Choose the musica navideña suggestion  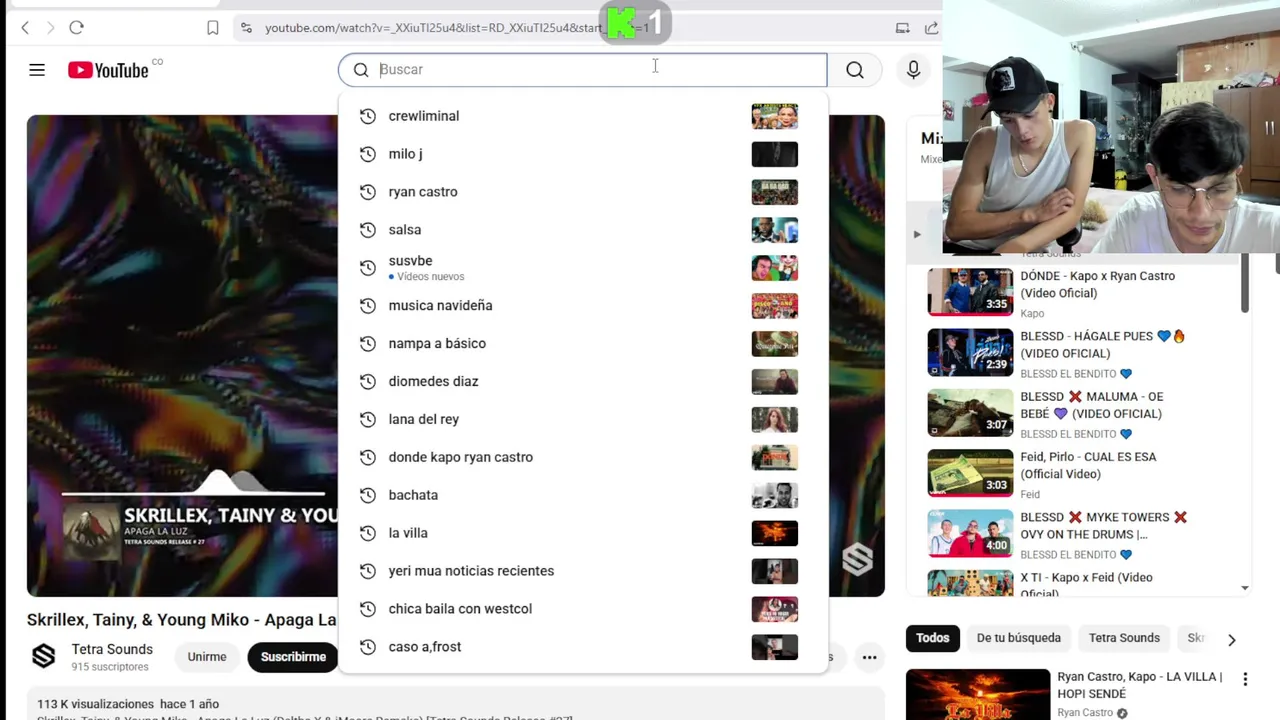point(583,306)
